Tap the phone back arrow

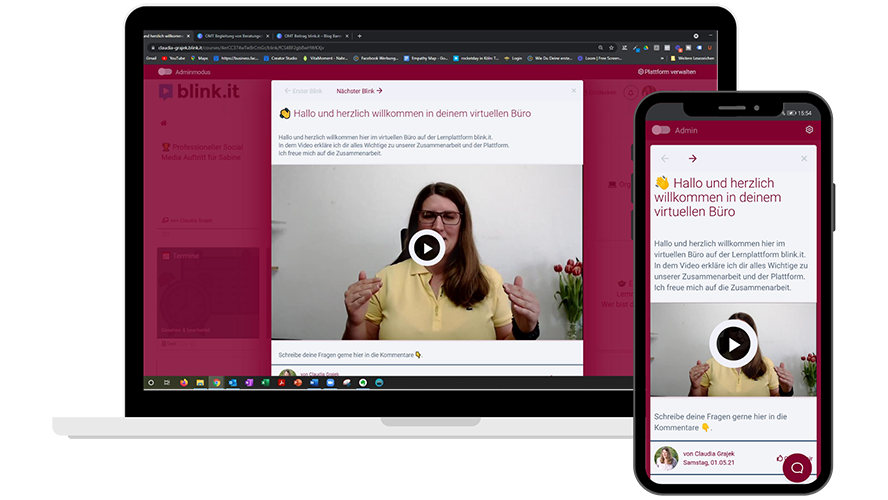pyautogui.click(x=665, y=159)
